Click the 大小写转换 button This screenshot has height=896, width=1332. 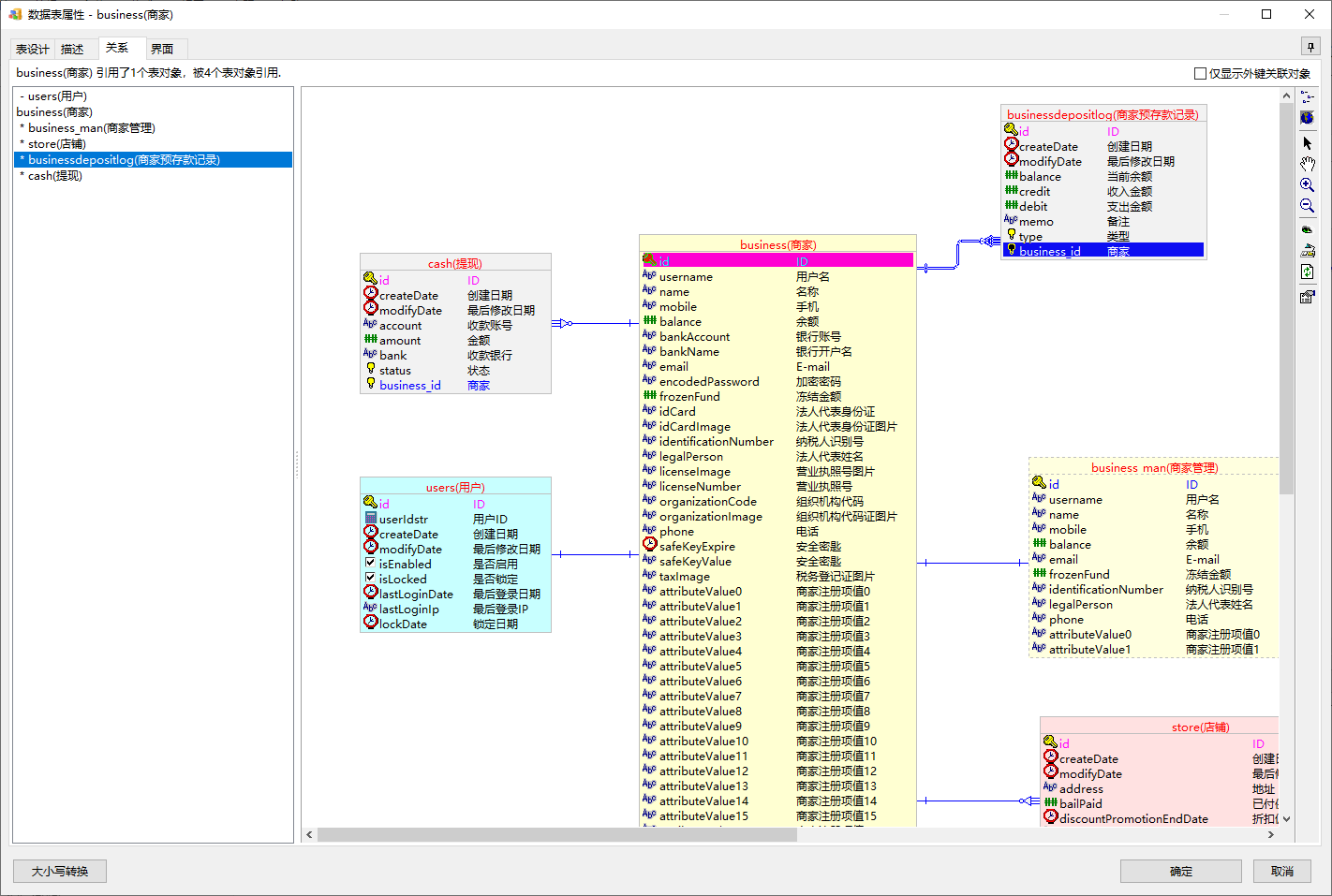tap(60, 871)
